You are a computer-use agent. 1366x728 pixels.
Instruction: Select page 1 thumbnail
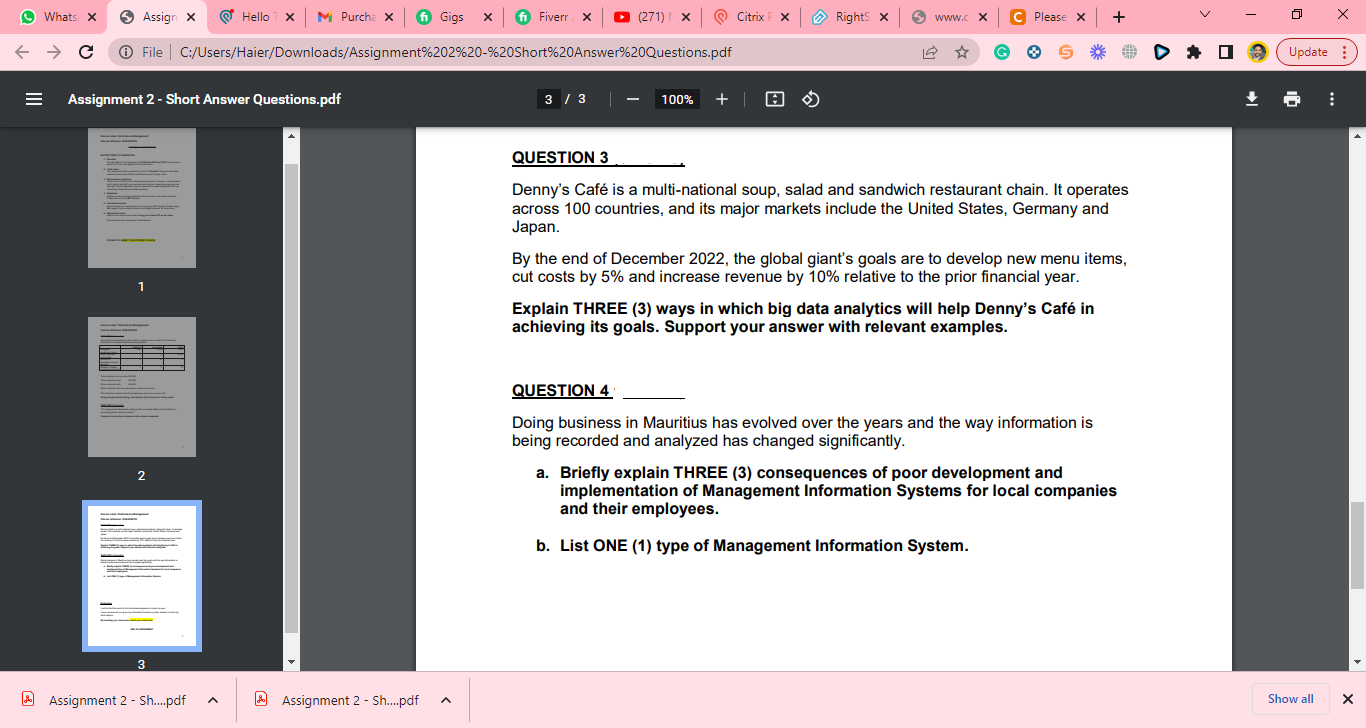click(x=142, y=197)
